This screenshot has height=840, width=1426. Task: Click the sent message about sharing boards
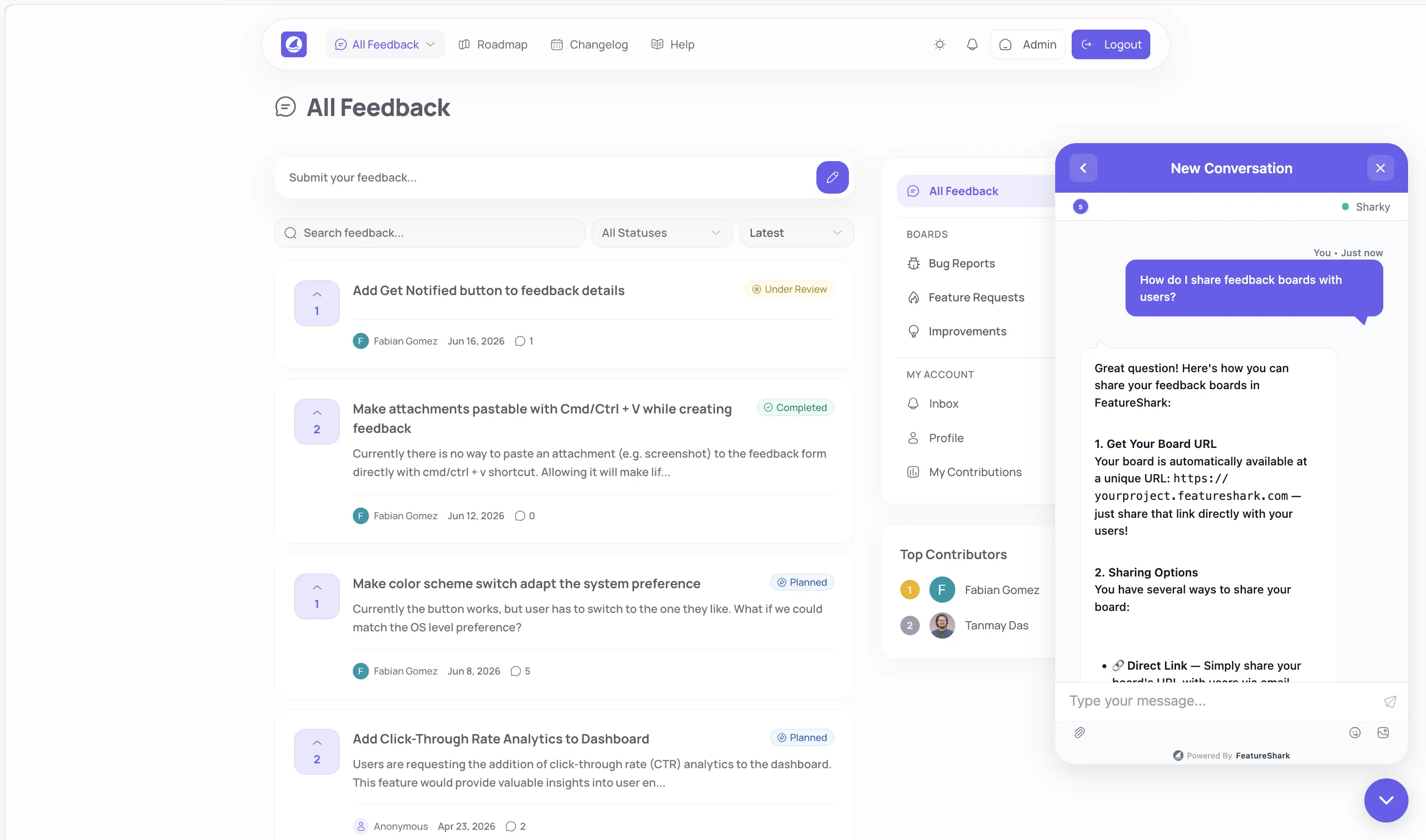pyautogui.click(x=1254, y=288)
